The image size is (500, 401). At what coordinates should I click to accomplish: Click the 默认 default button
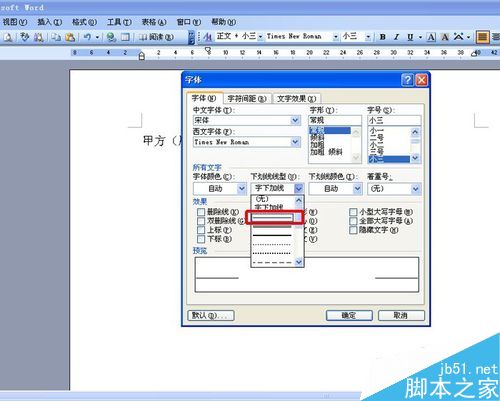[211, 315]
